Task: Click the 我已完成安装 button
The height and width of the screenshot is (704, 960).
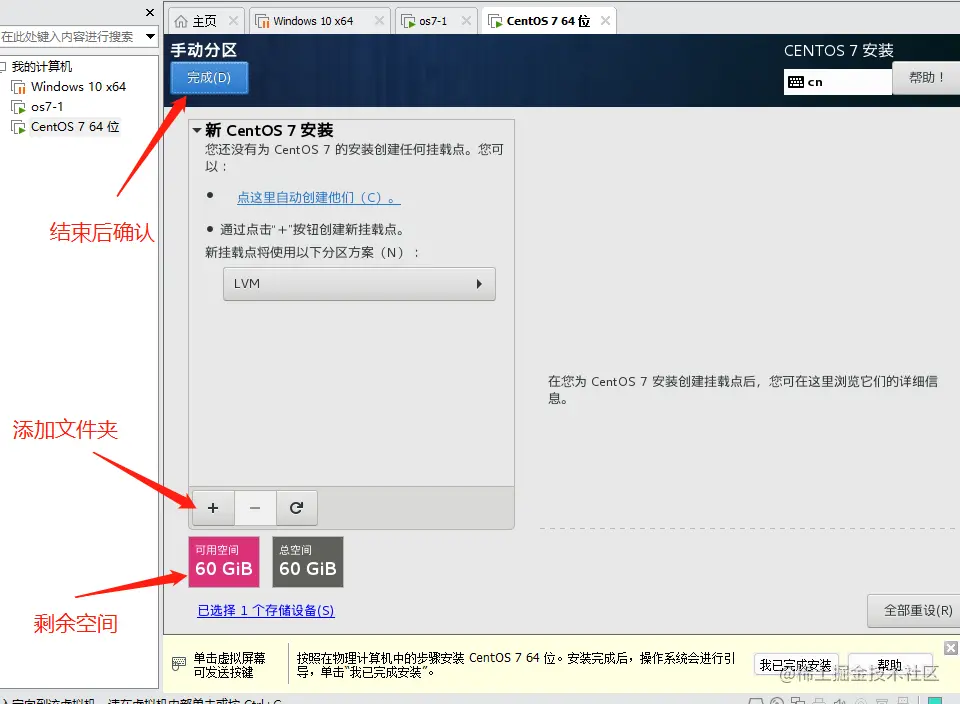Action: 796,665
